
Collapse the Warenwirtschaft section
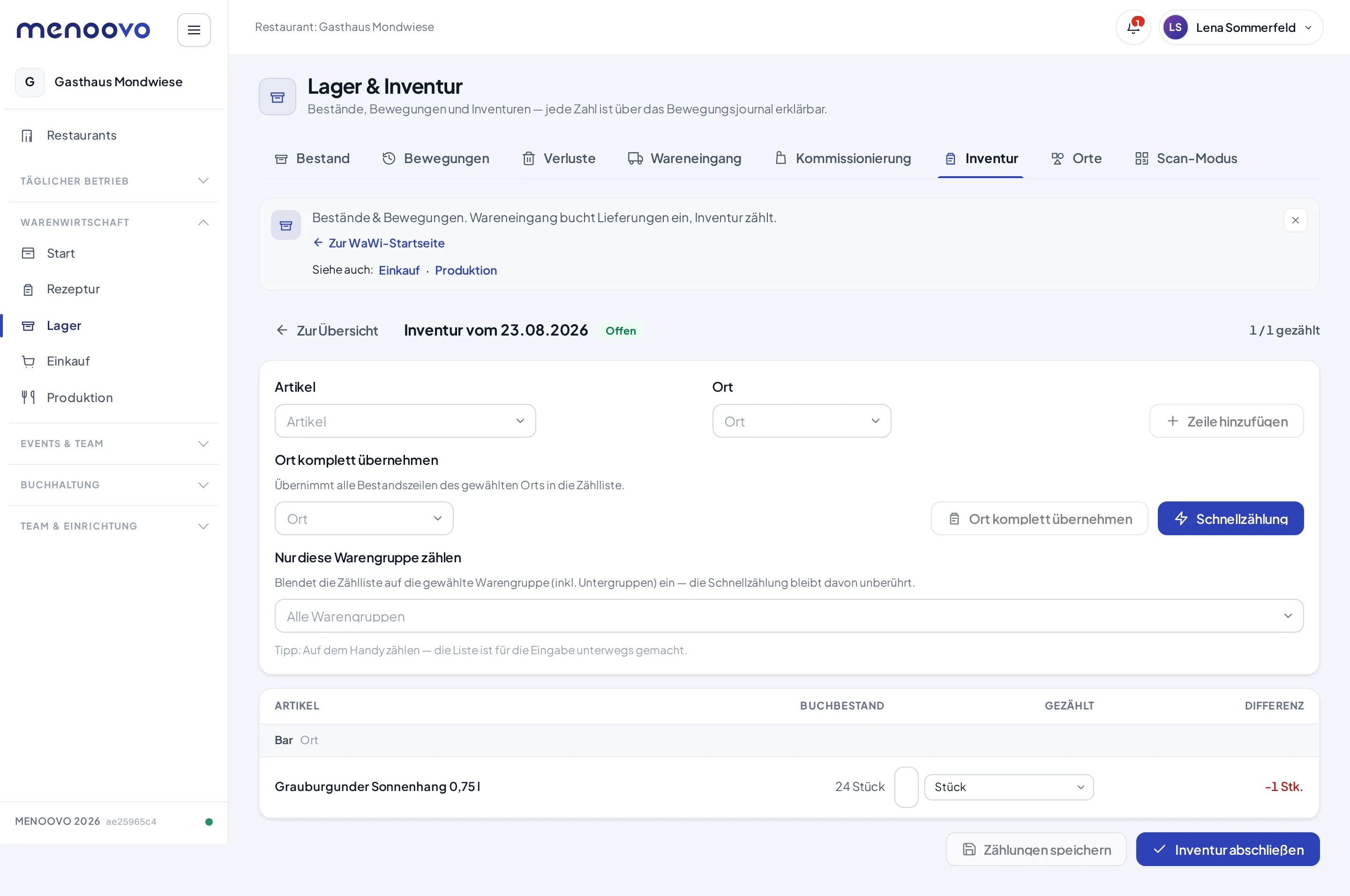tap(114, 222)
